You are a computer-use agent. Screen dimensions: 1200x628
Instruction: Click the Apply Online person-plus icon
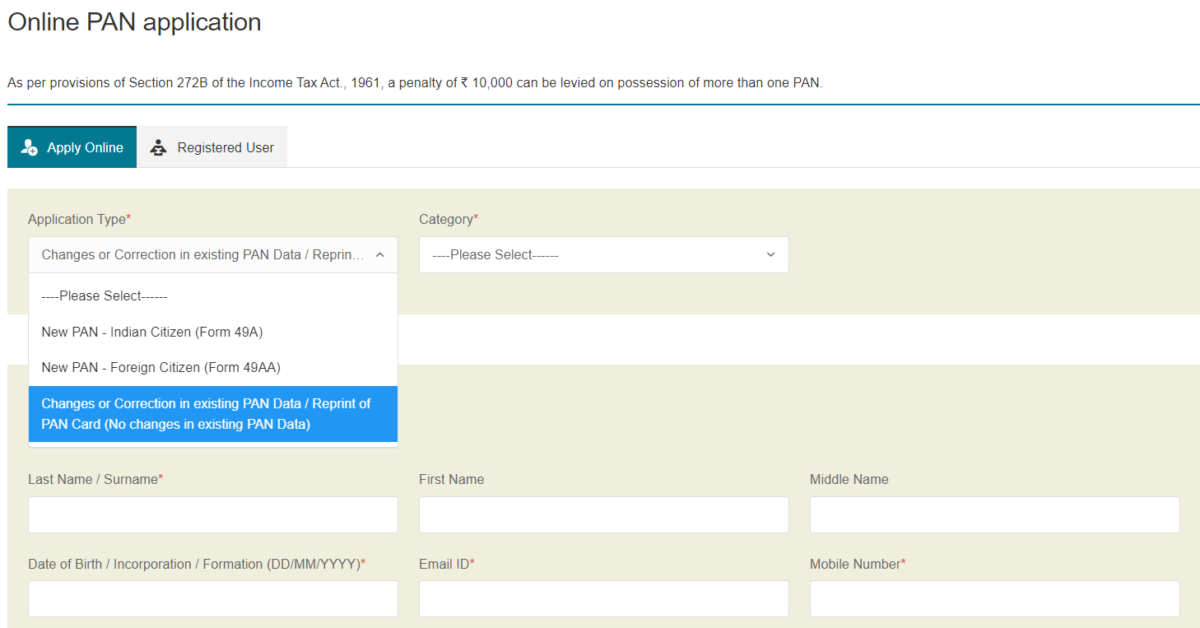(27, 146)
